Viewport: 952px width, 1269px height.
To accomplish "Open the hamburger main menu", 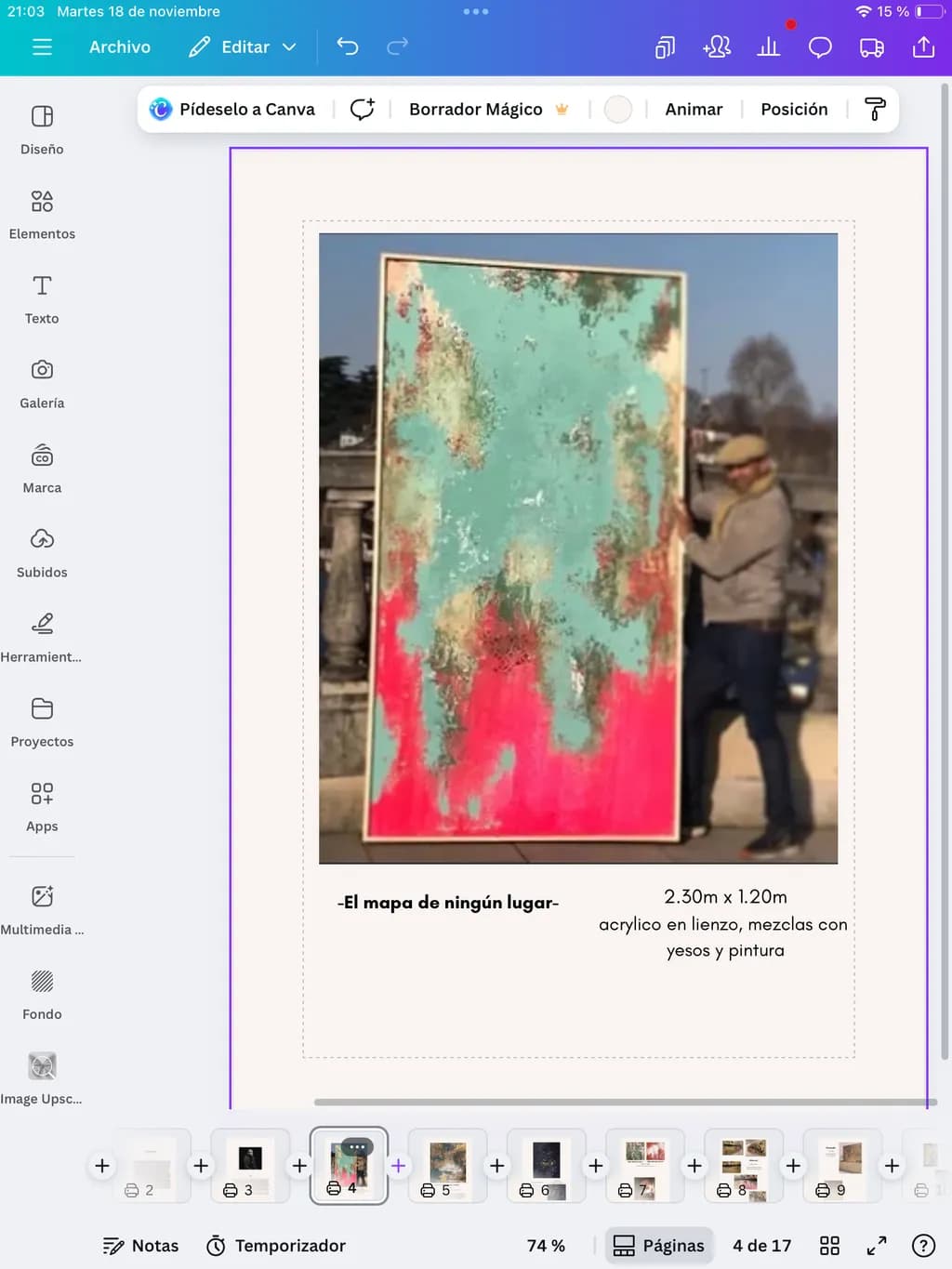I will coord(42,46).
